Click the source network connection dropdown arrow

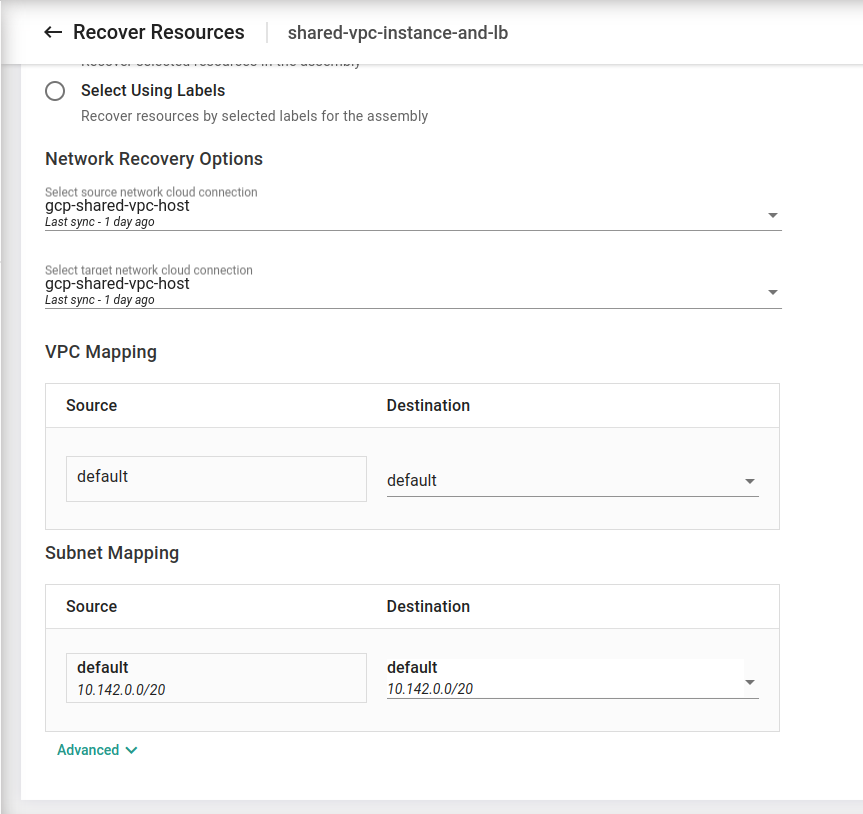772,215
